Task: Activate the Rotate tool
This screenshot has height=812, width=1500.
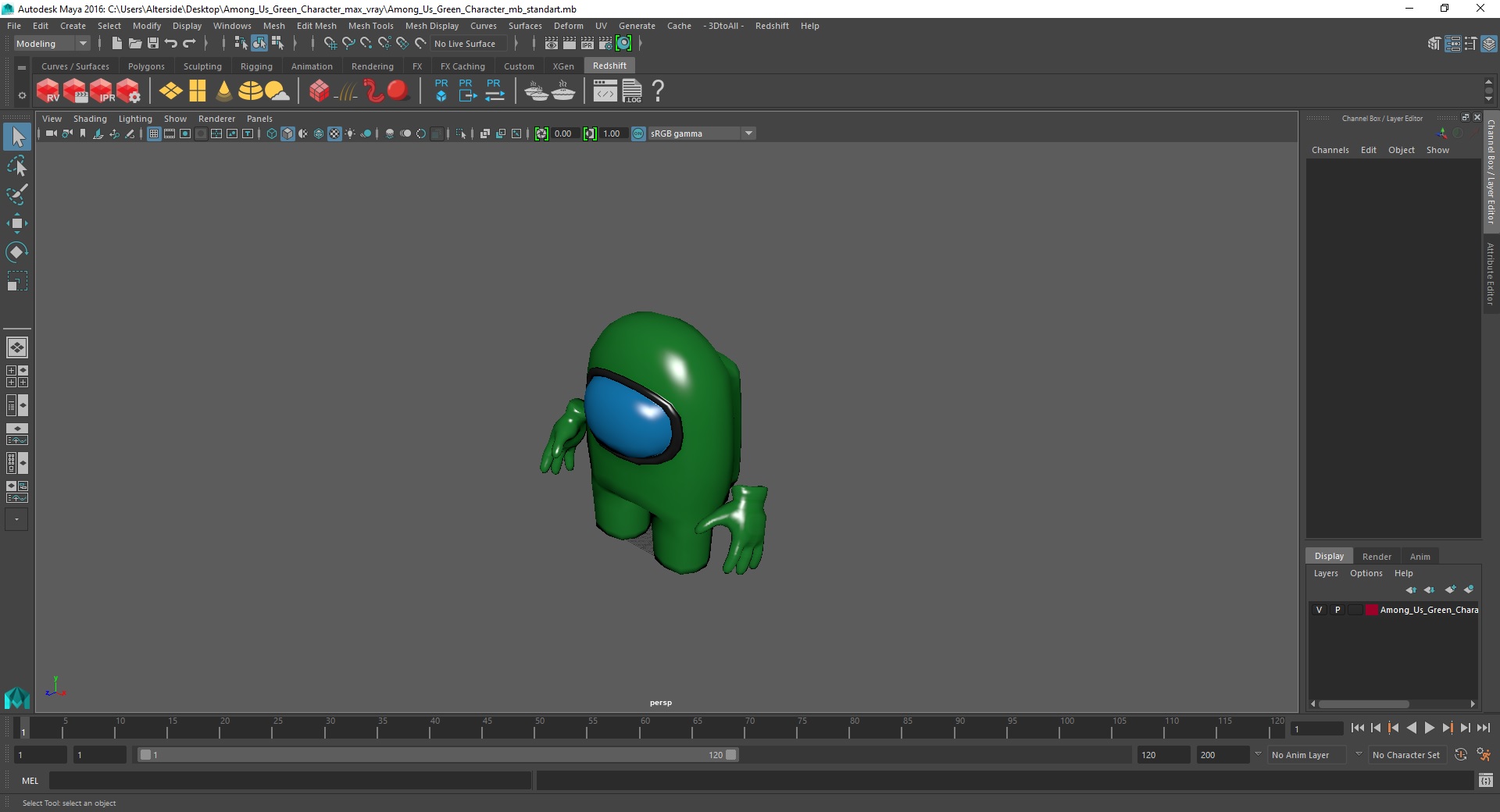Action: point(17,252)
